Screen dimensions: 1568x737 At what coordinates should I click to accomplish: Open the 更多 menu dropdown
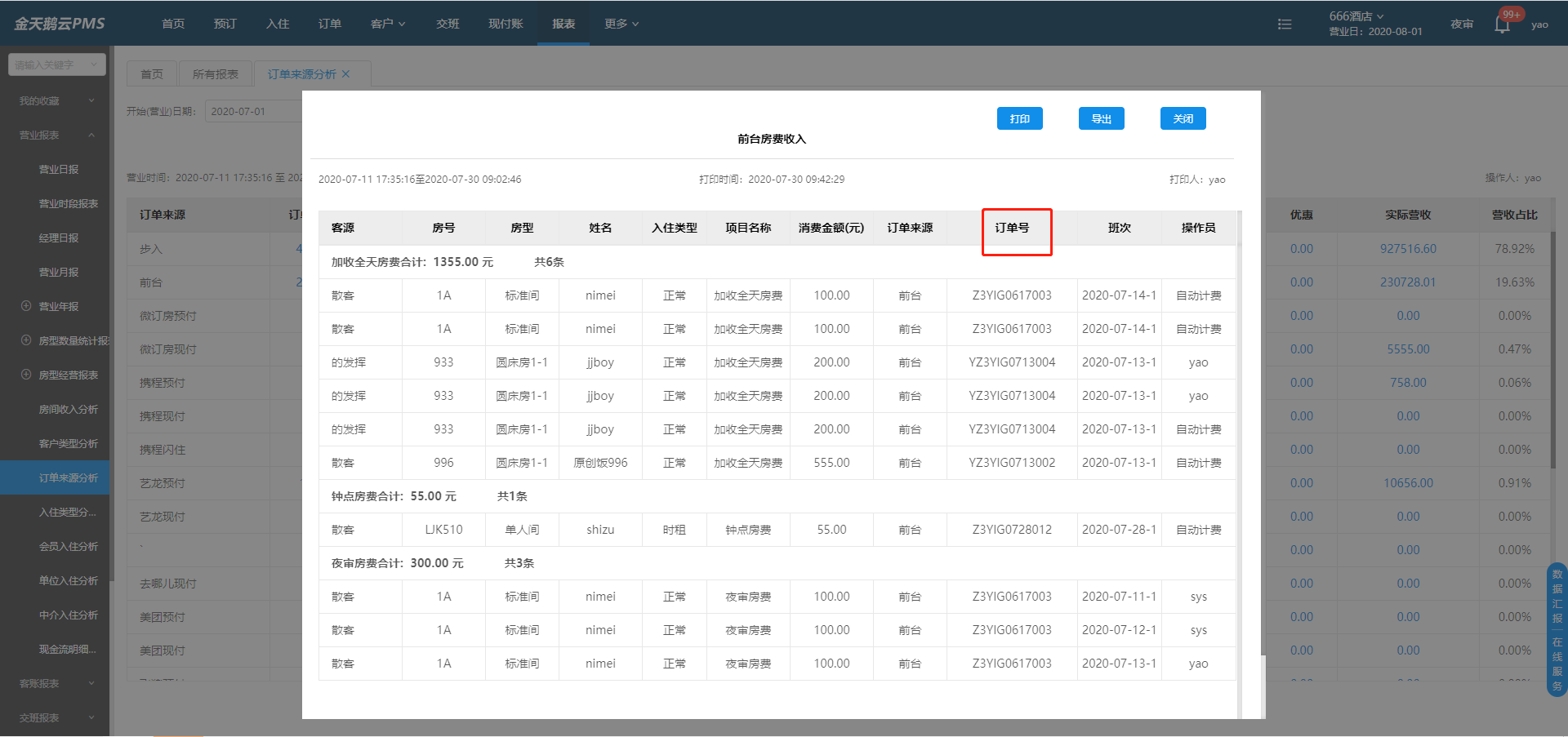tap(621, 24)
